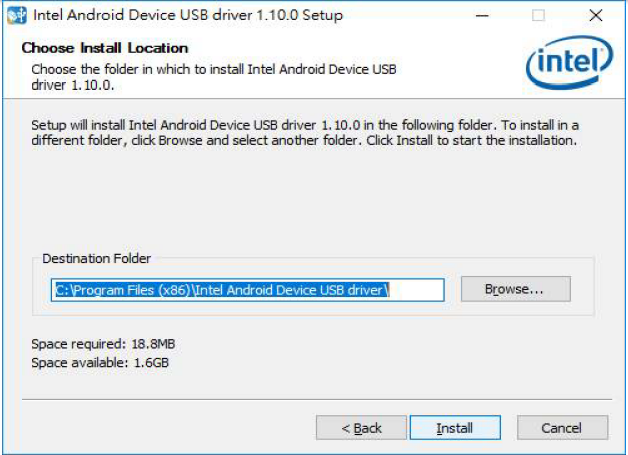Image resolution: width=628 pixels, height=455 pixels.
Task: Cancel the driver installation
Action: (562, 428)
